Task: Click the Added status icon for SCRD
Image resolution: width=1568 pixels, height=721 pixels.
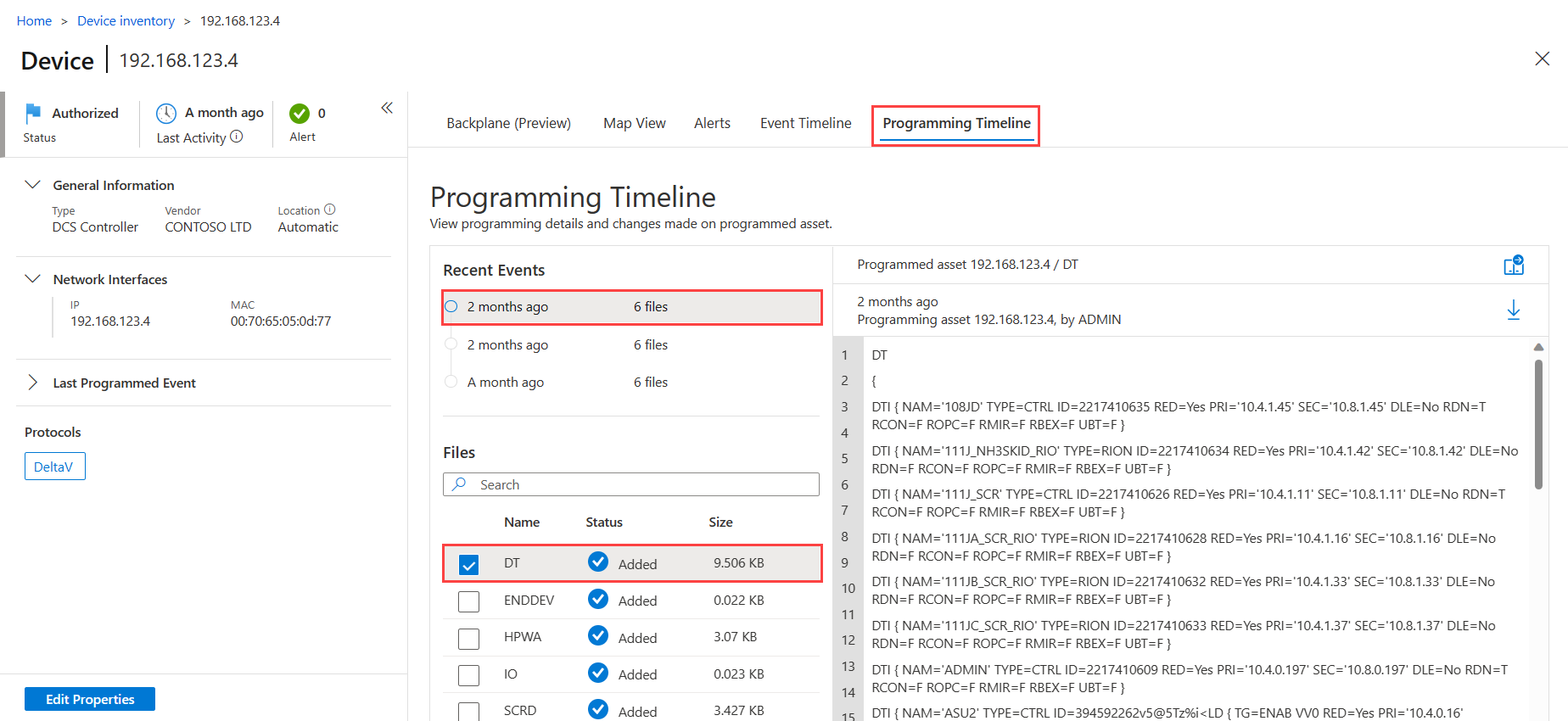Action: click(598, 709)
